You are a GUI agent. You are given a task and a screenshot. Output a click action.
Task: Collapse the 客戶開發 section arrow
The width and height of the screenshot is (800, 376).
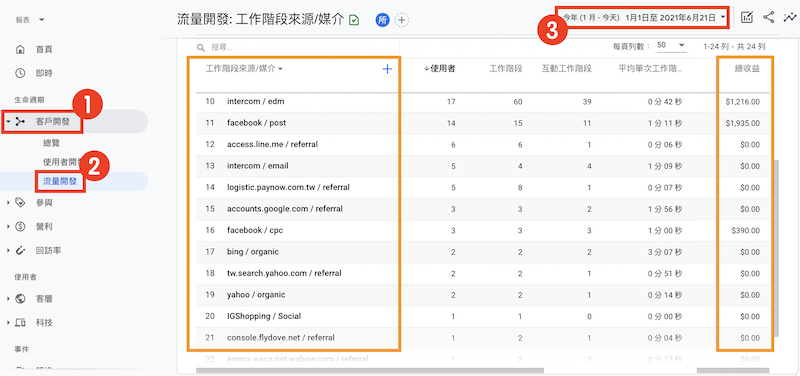coord(8,121)
